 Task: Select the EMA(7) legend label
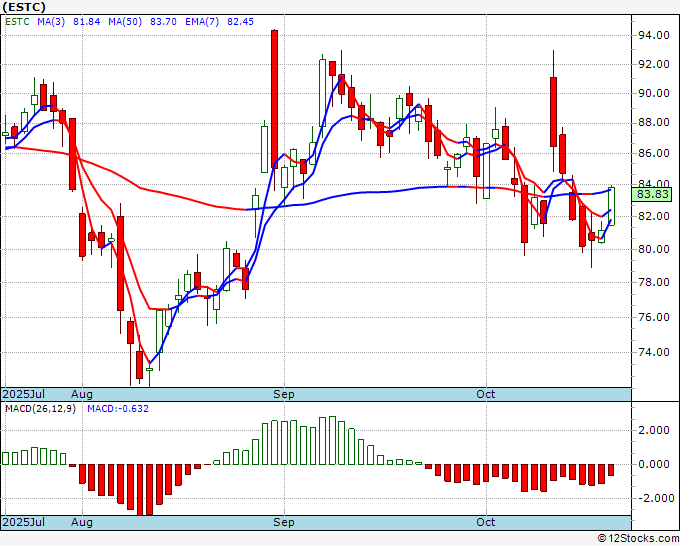202,22
